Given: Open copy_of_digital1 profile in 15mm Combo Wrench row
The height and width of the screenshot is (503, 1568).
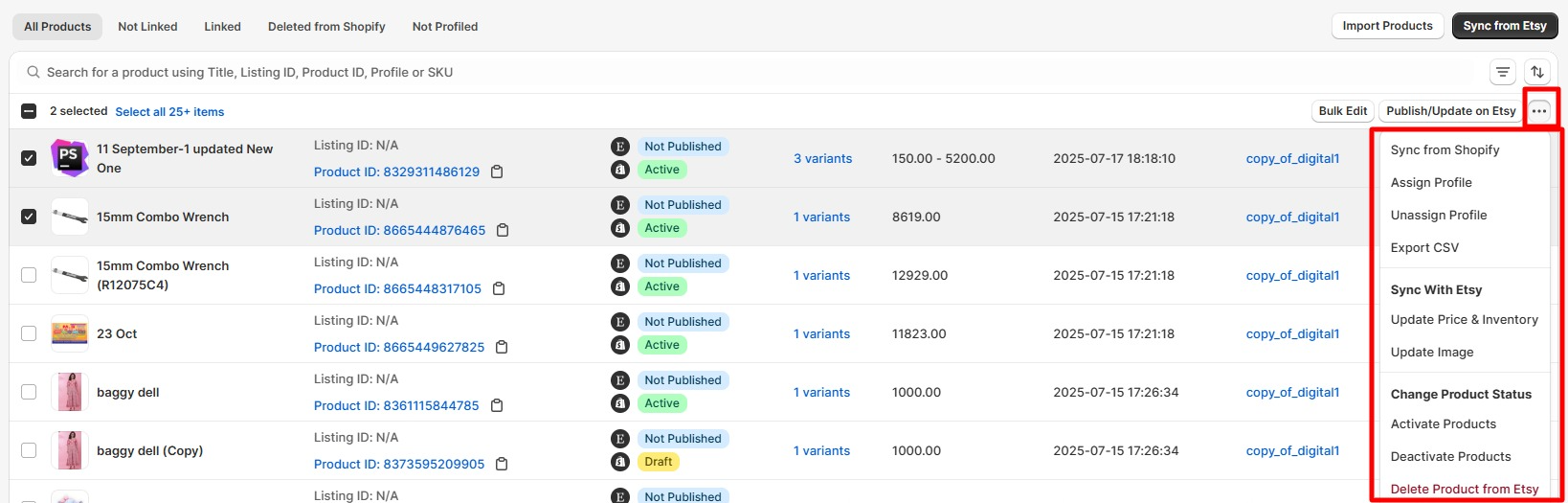Looking at the screenshot, I should pos(1292,217).
